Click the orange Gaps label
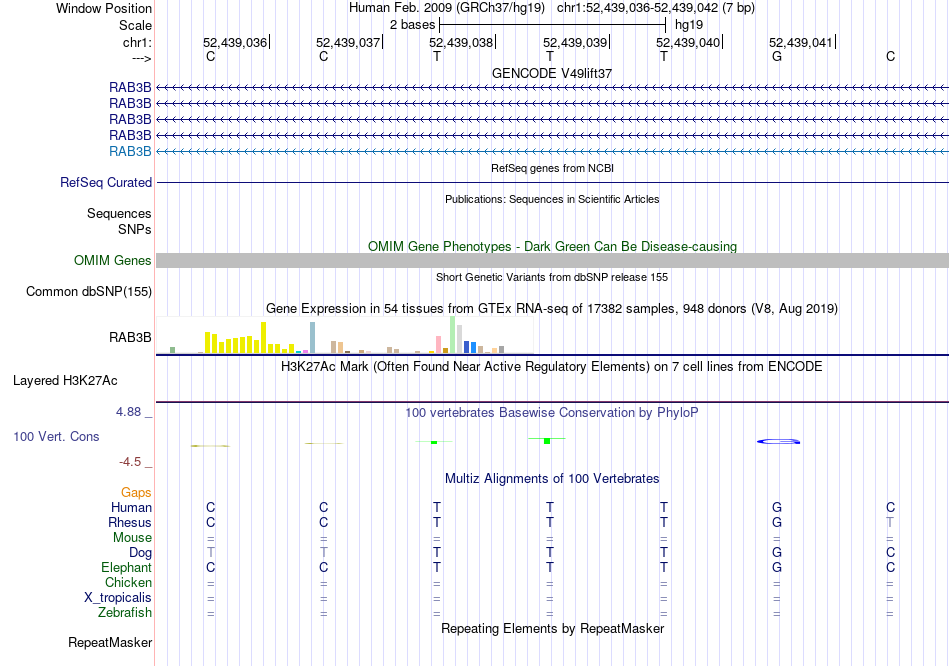The height and width of the screenshot is (666, 950). (x=136, y=493)
